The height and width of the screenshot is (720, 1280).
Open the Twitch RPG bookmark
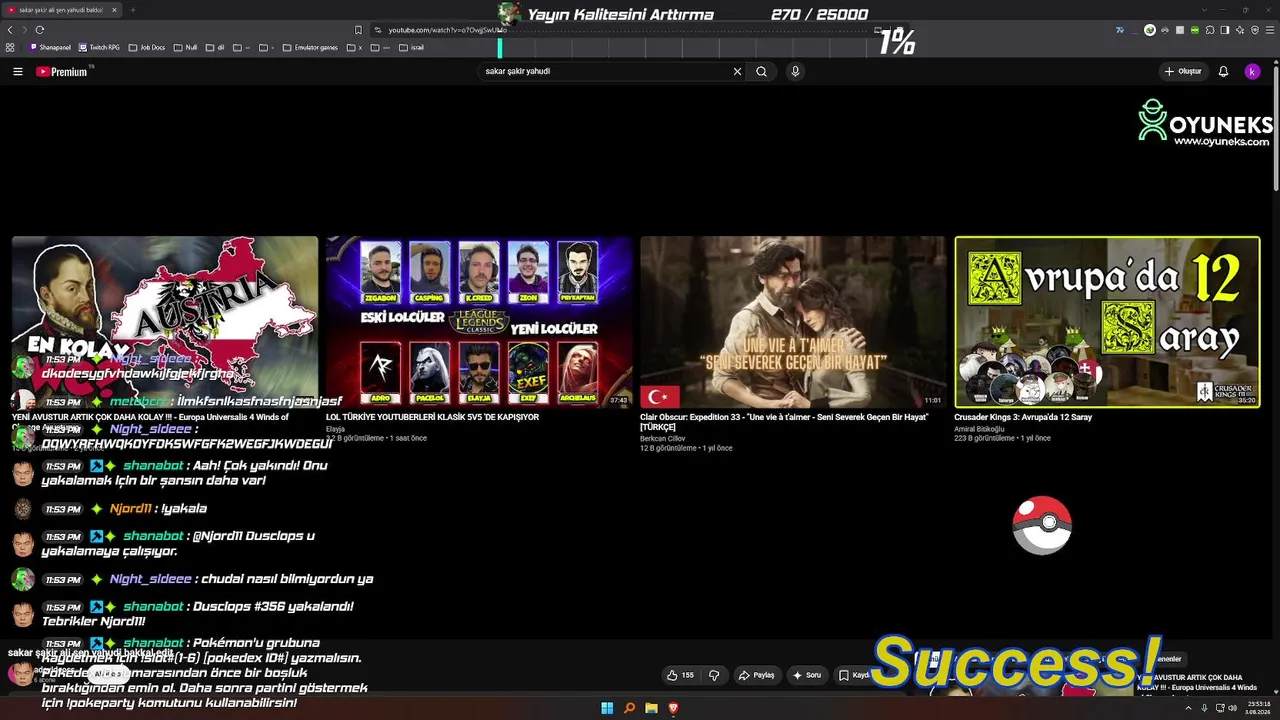pos(99,47)
